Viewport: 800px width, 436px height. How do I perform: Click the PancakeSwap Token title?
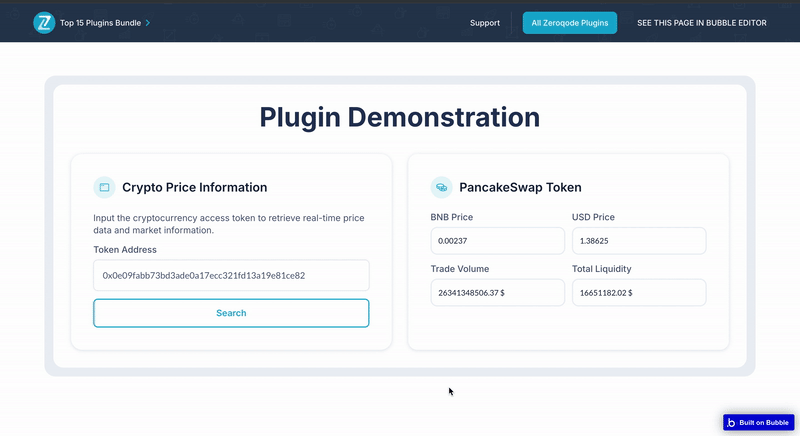pyautogui.click(x=520, y=187)
